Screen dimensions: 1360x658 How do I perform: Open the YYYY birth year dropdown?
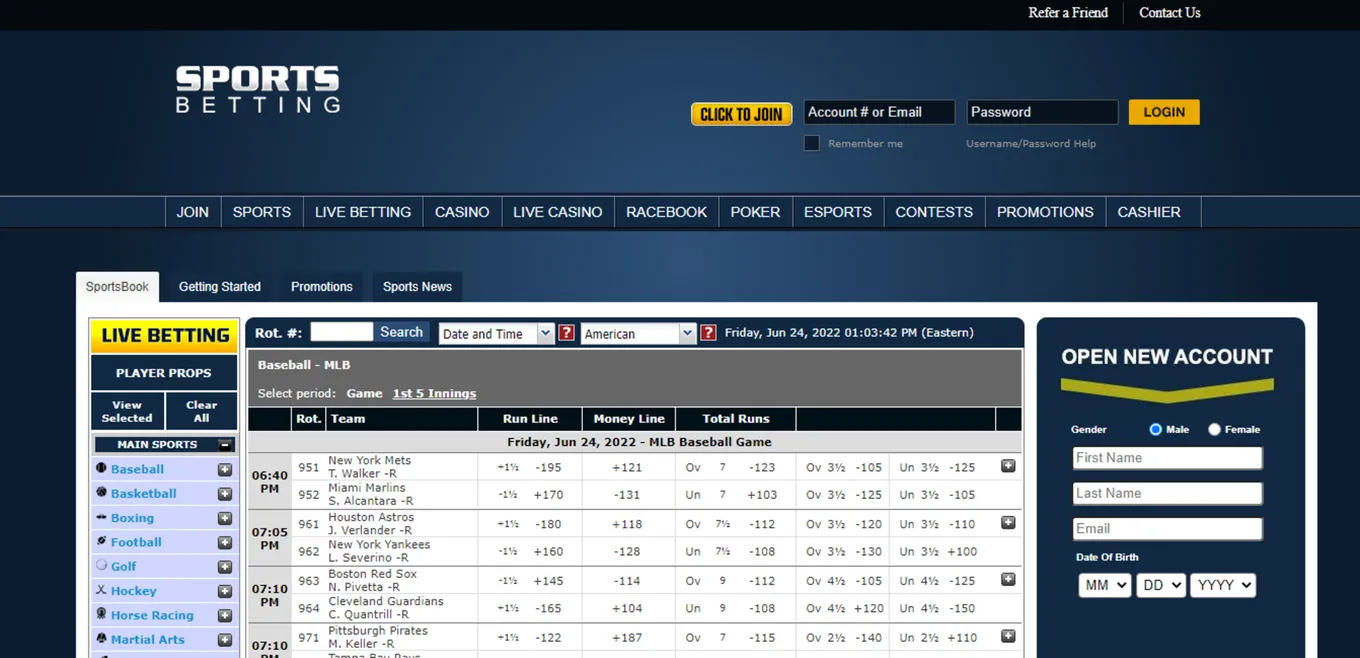click(1222, 585)
